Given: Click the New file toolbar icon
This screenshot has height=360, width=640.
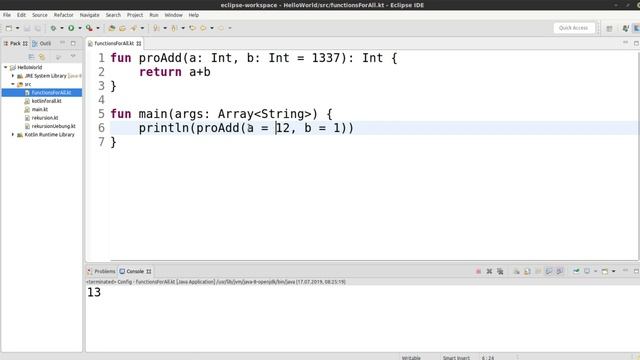Looking at the screenshot, I should click(9, 28).
